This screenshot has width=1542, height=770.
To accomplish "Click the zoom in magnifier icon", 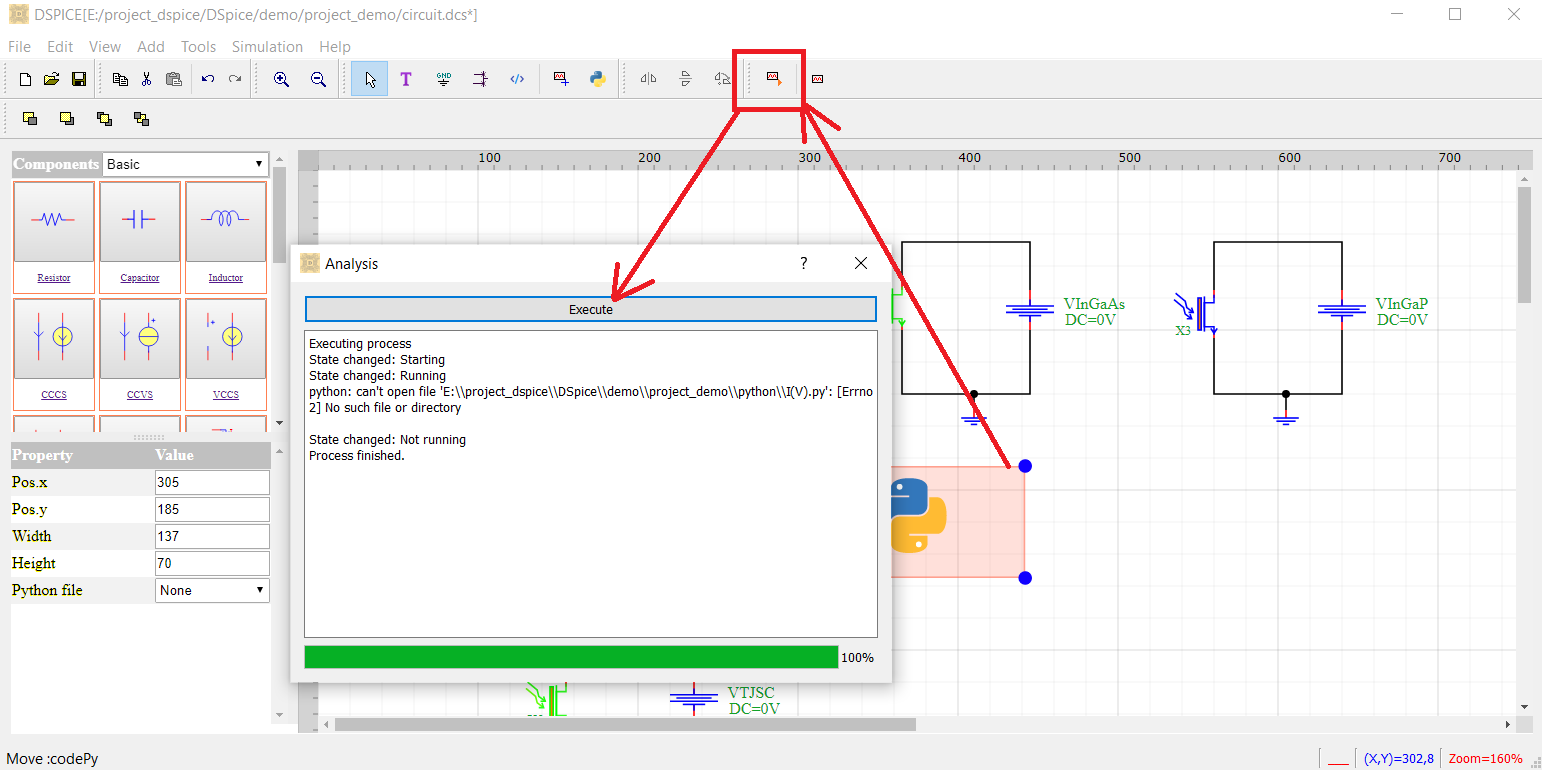I will coord(282,79).
